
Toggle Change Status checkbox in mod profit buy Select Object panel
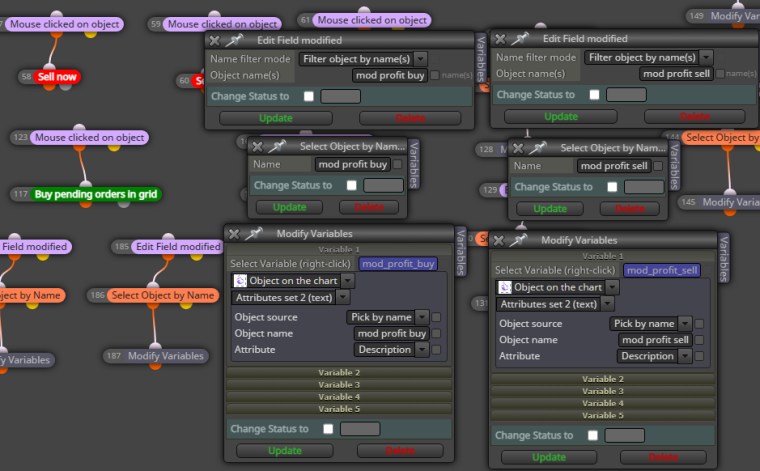coord(351,185)
